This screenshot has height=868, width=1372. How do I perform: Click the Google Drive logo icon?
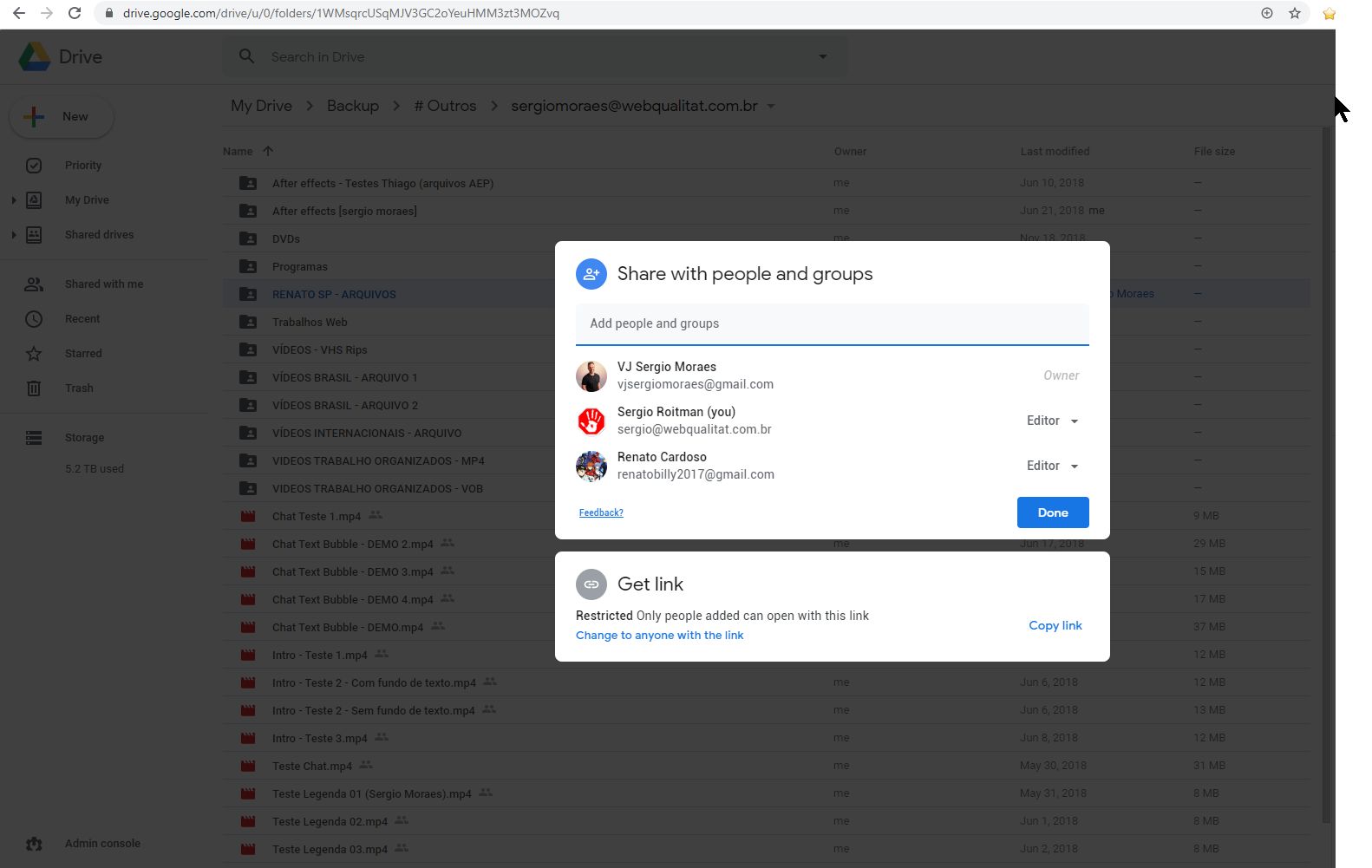point(35,57)
